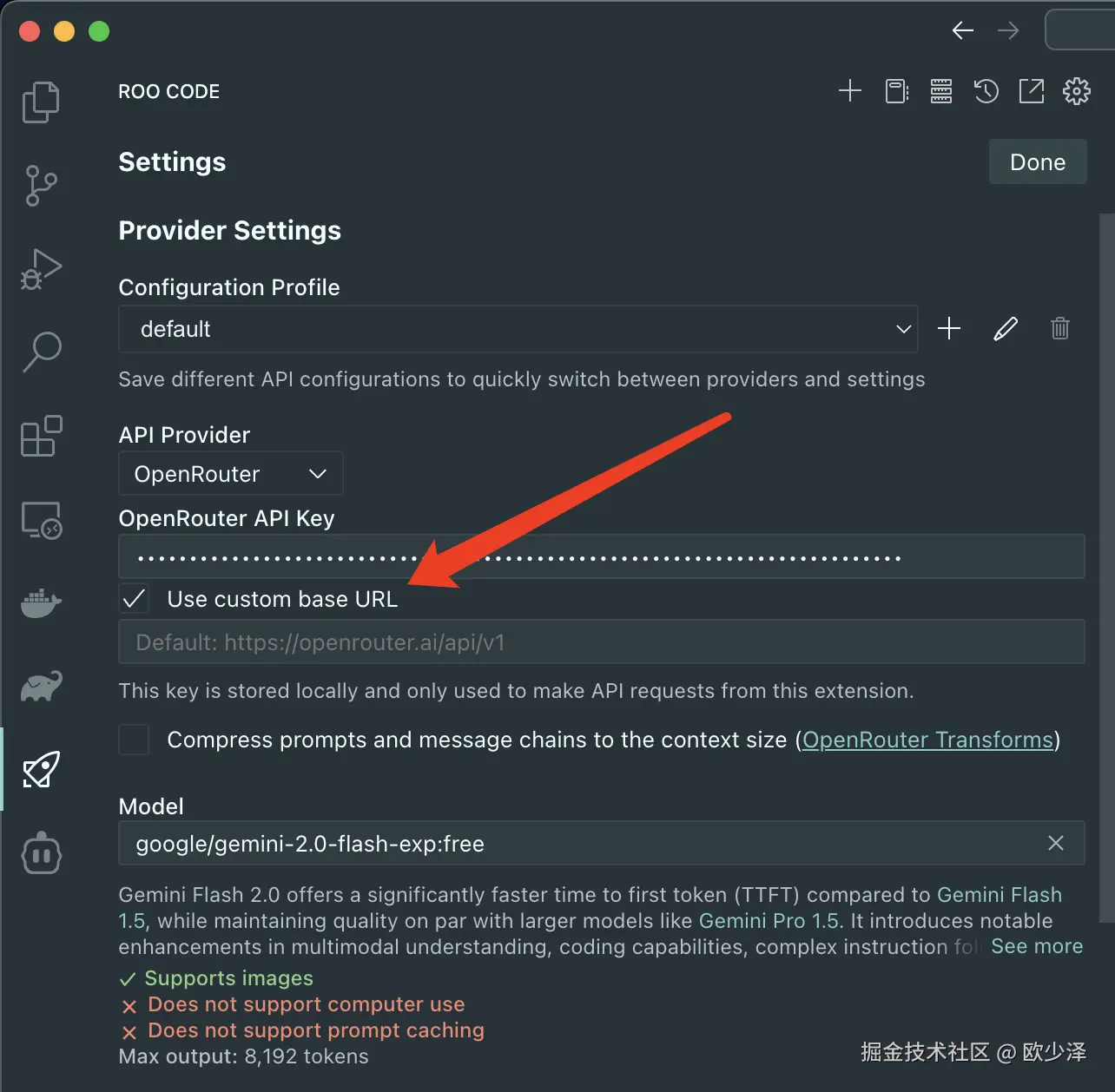The height and width of the screenshot is (1092, 1115).
Task: Click the Done button
Action: (x=1038, y=162)
